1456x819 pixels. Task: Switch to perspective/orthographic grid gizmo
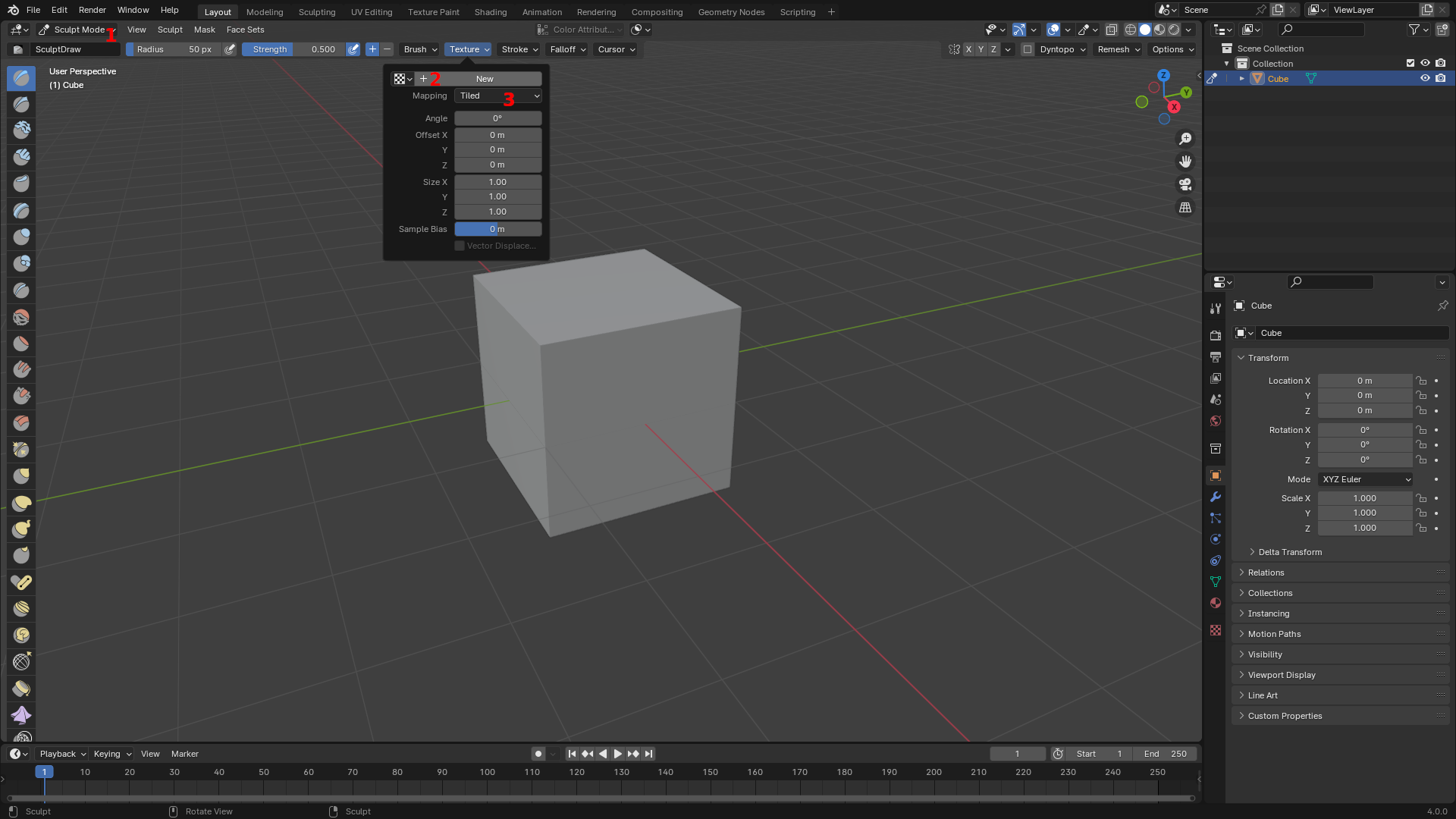click(x=1185, y=207)
